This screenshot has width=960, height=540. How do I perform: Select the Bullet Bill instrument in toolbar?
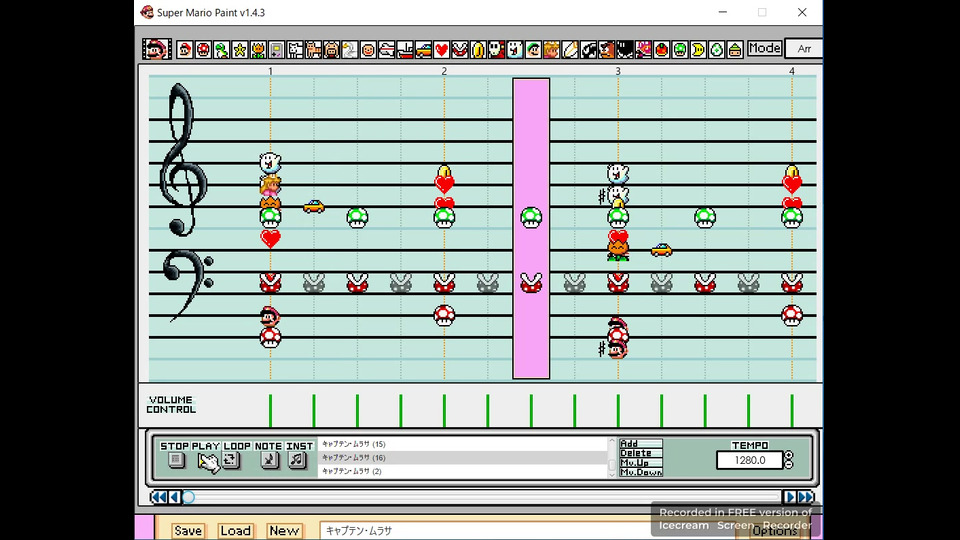(588, 50)
